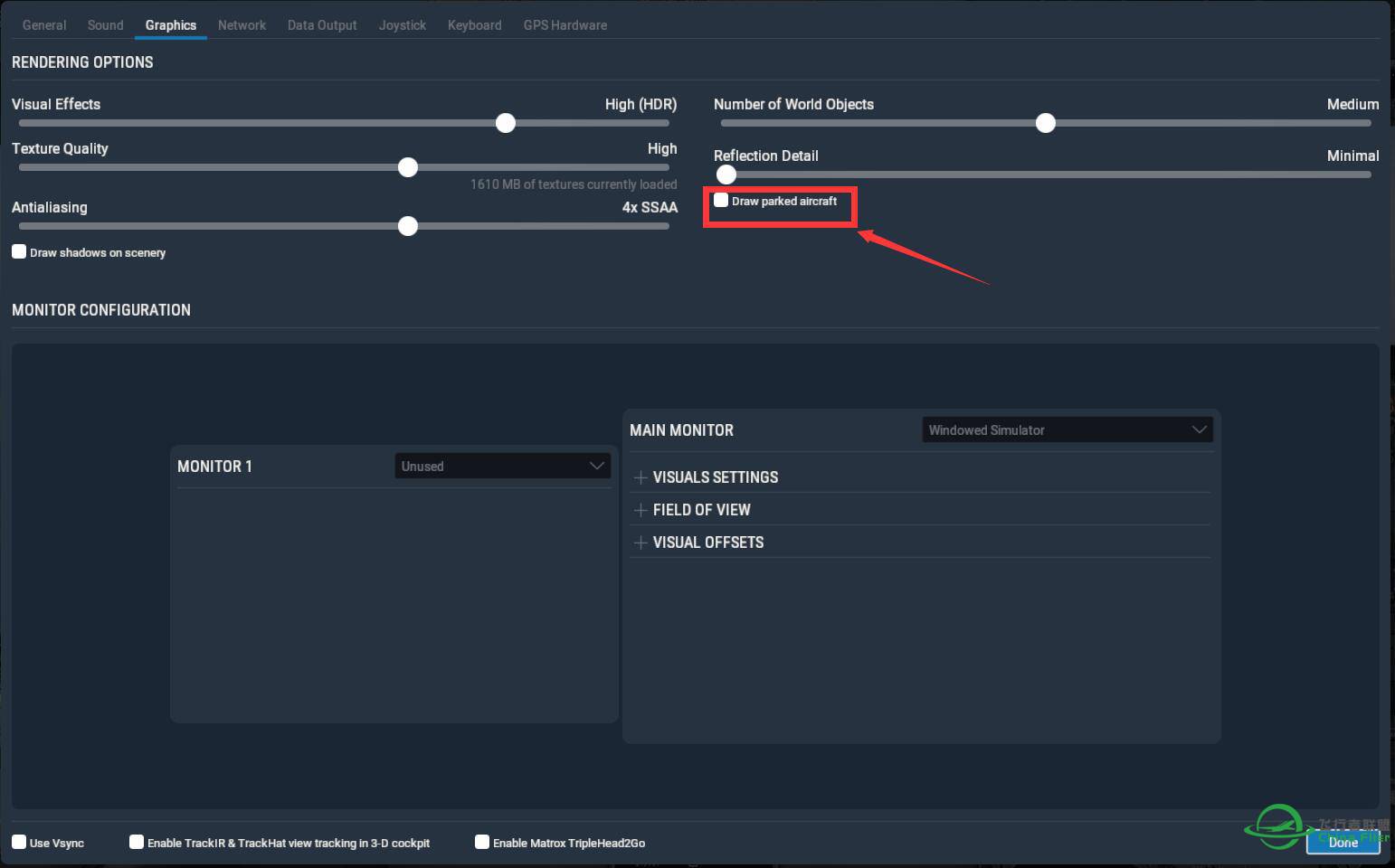The image size is (1395, 868).
Task: Open the Monitor 1 Unused dropdown
Action: (502, 466)
